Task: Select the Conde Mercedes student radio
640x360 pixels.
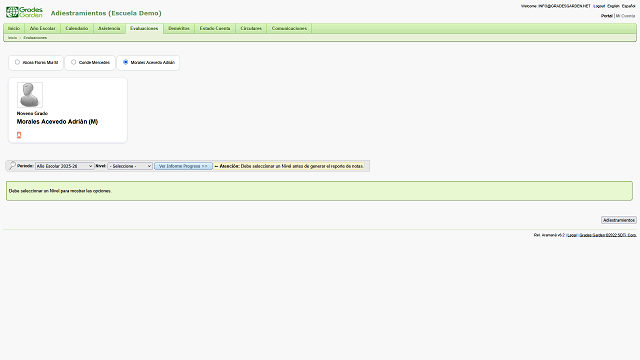Action: [x=73, y=62]
